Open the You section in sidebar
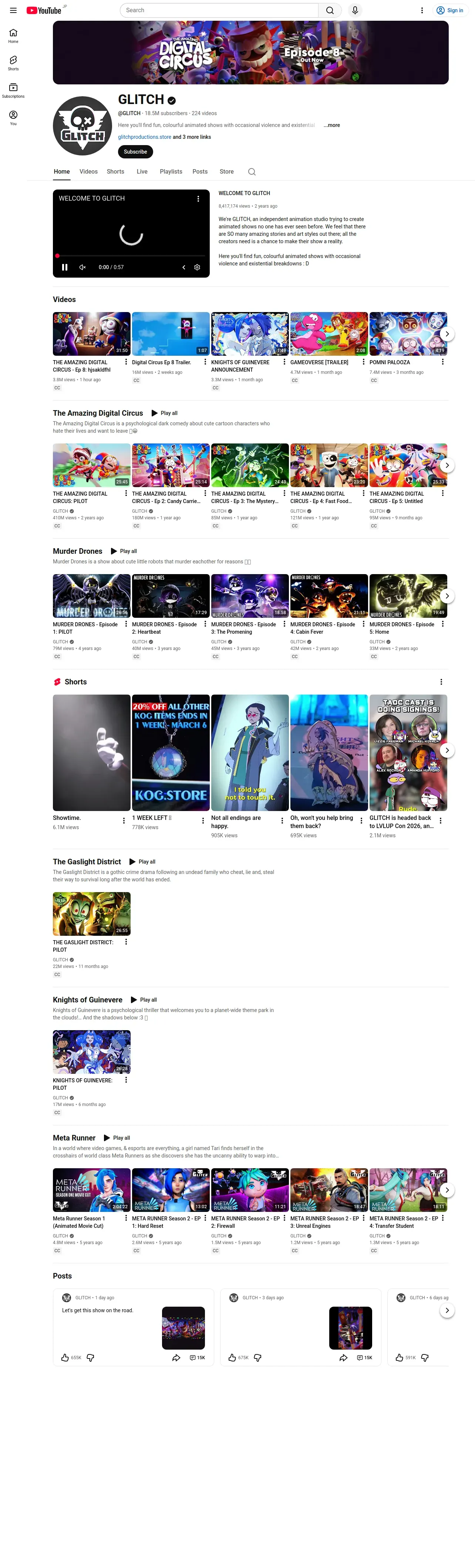Viewport: 475px width, 1568px height. click(13, 118)
